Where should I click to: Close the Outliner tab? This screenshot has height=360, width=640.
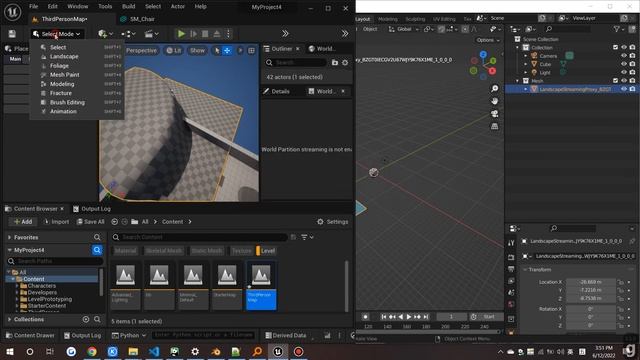298,49
